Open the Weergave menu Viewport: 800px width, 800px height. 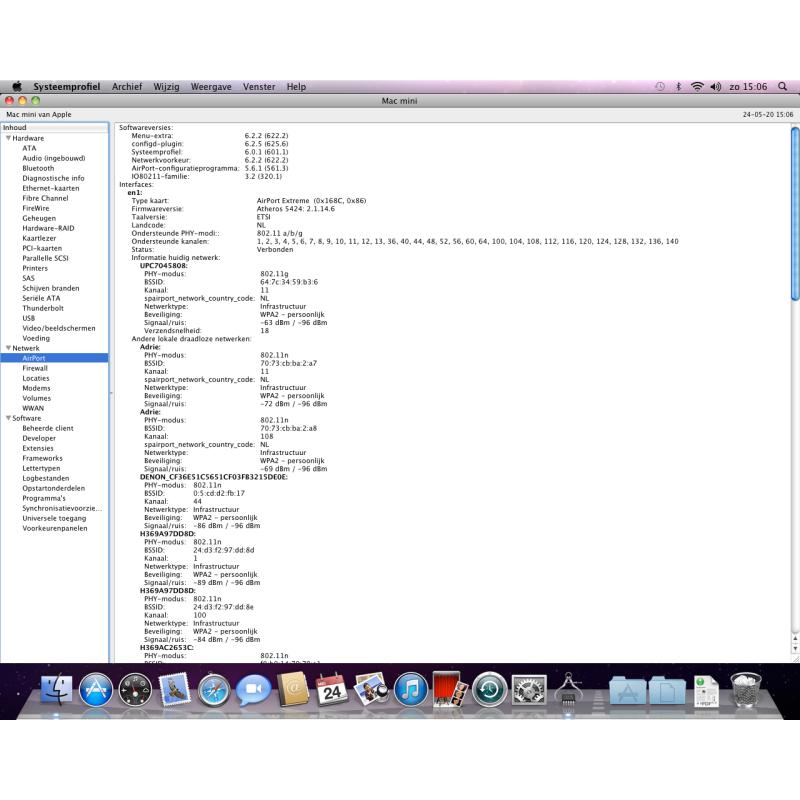coord(211,86)
